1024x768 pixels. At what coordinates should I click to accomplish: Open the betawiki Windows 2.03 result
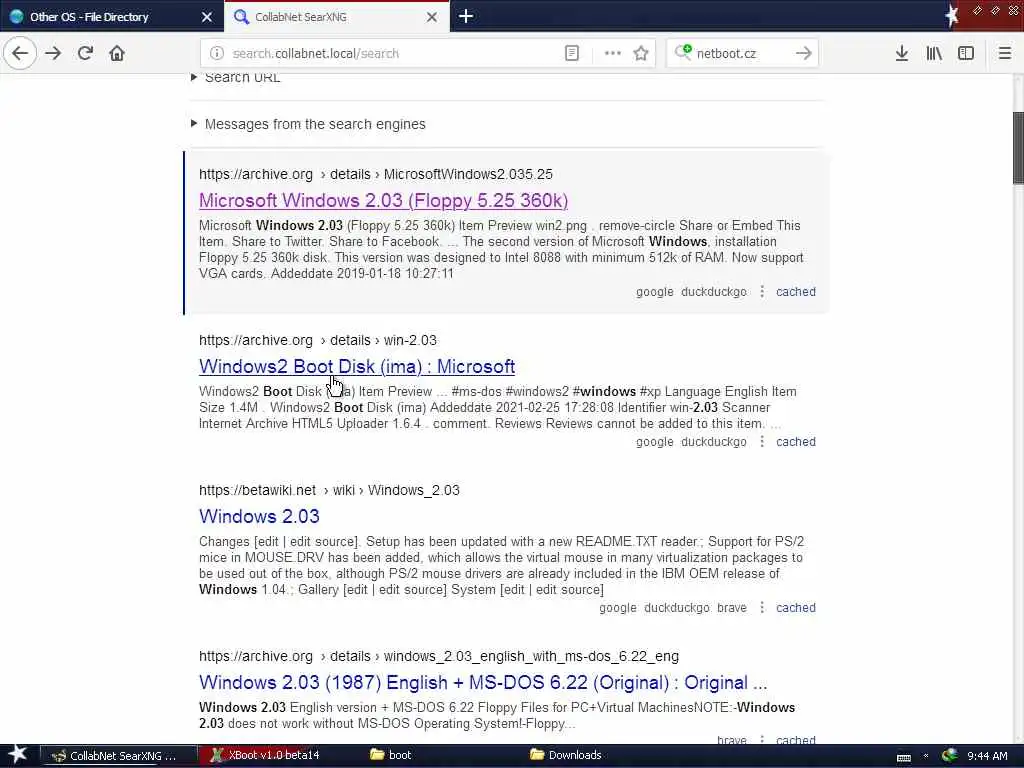point(259,517)
